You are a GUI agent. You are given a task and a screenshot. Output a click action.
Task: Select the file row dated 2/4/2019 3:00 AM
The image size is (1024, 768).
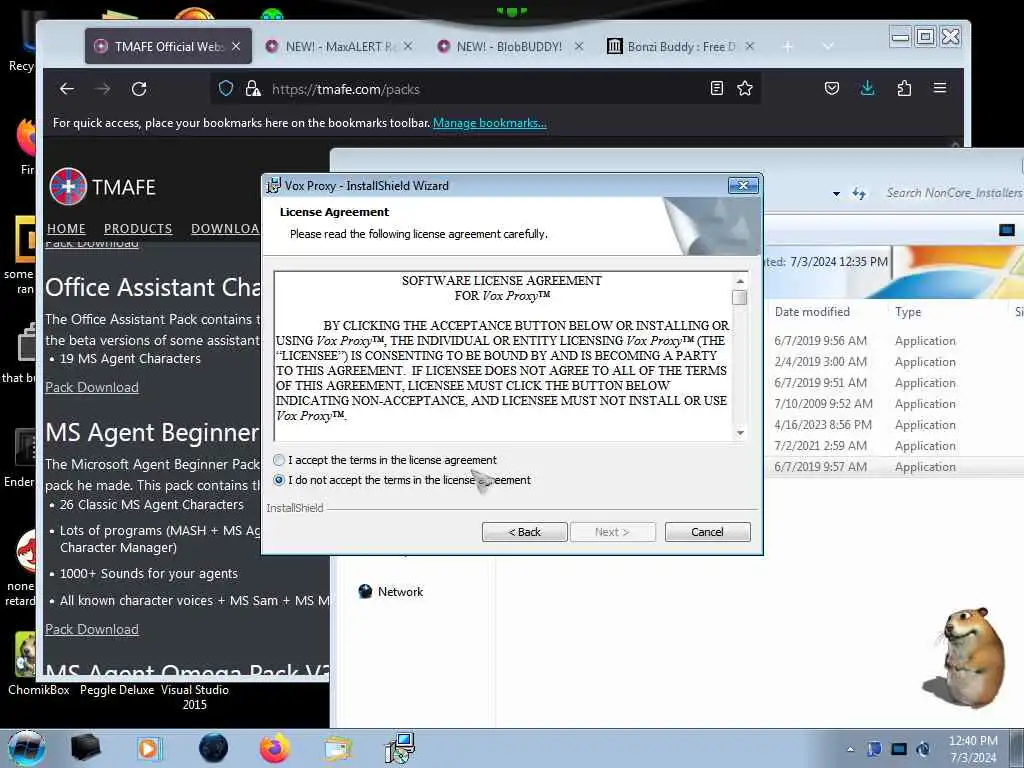[x=895, y=362]
